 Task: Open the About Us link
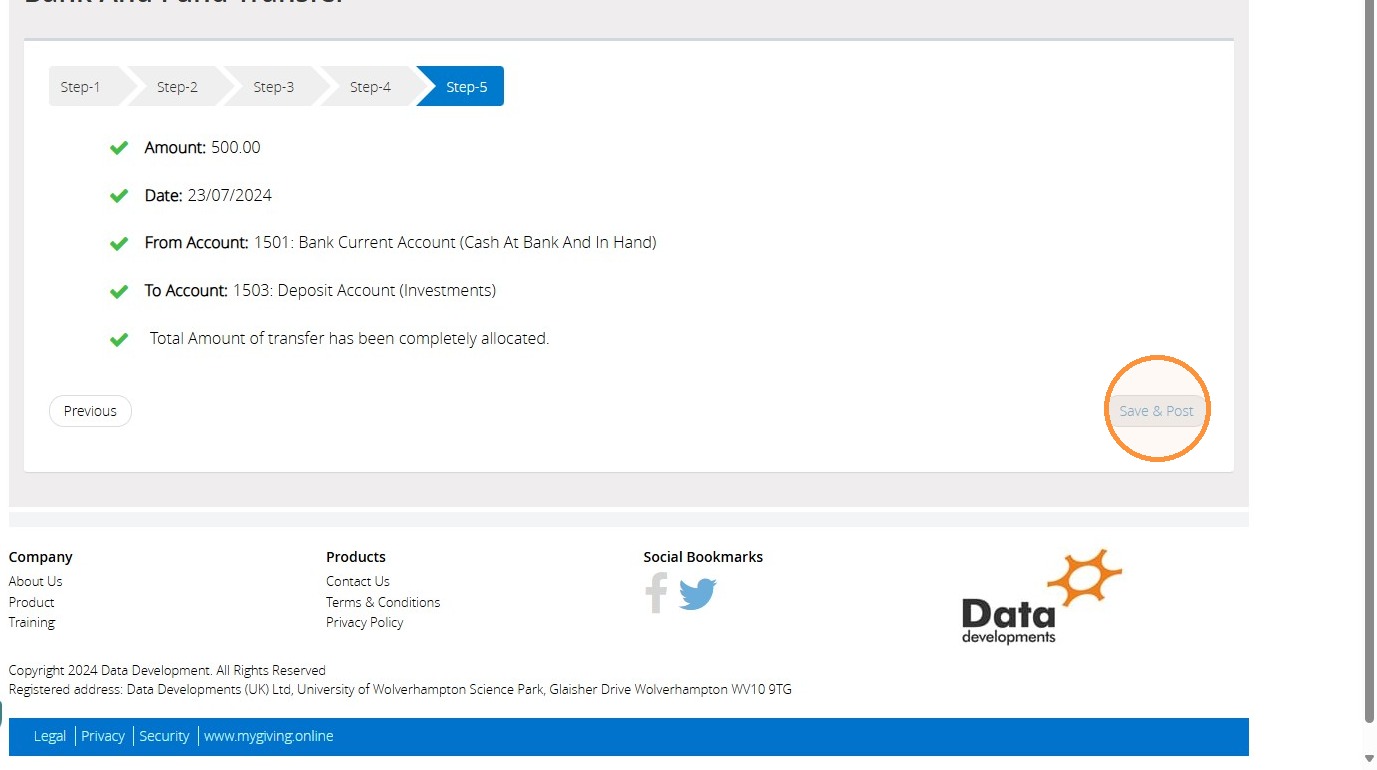(x=35, y=581)
